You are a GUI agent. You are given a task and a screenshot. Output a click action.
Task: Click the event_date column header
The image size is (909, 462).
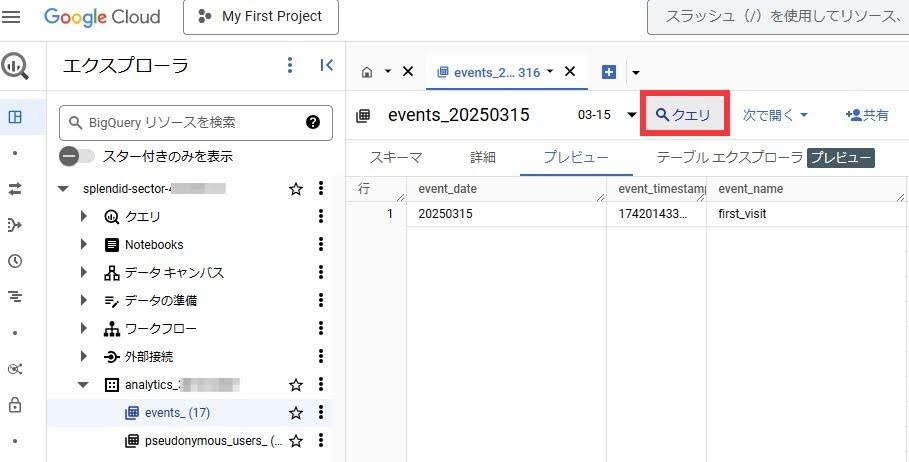[x=506, y=189]
